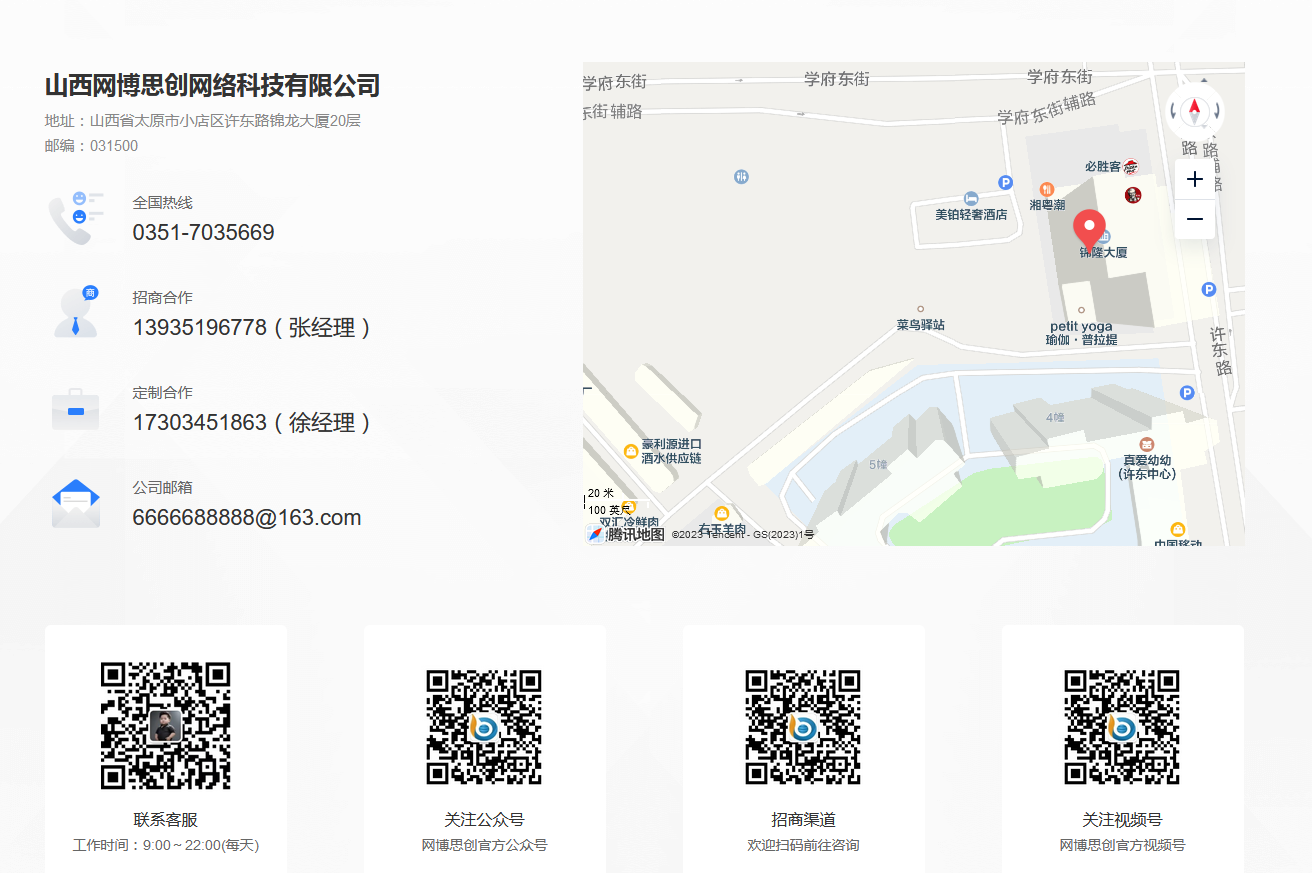Click the phone icon next to 全国热线
1312x873 pixels.
pyautogui.click(x=74, y=215)
